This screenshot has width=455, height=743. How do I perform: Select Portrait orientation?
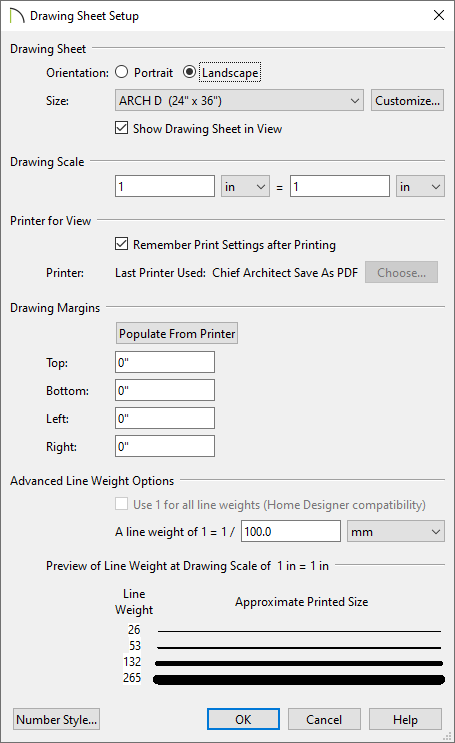click(x=122, y=72)
